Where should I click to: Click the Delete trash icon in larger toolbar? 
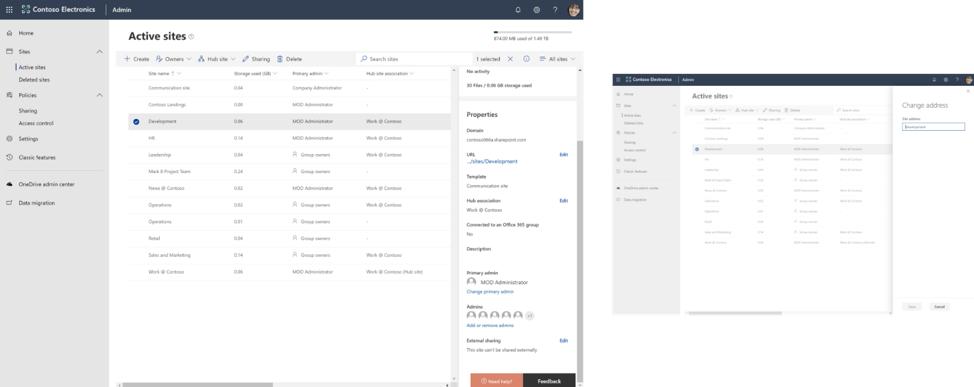coord(280,59)
